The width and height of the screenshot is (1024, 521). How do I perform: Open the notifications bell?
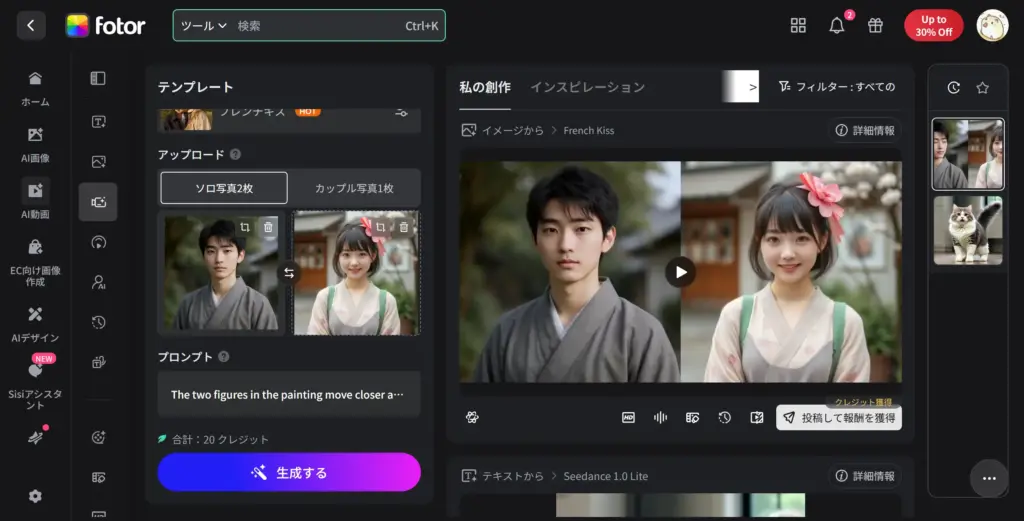coord(837,26)
